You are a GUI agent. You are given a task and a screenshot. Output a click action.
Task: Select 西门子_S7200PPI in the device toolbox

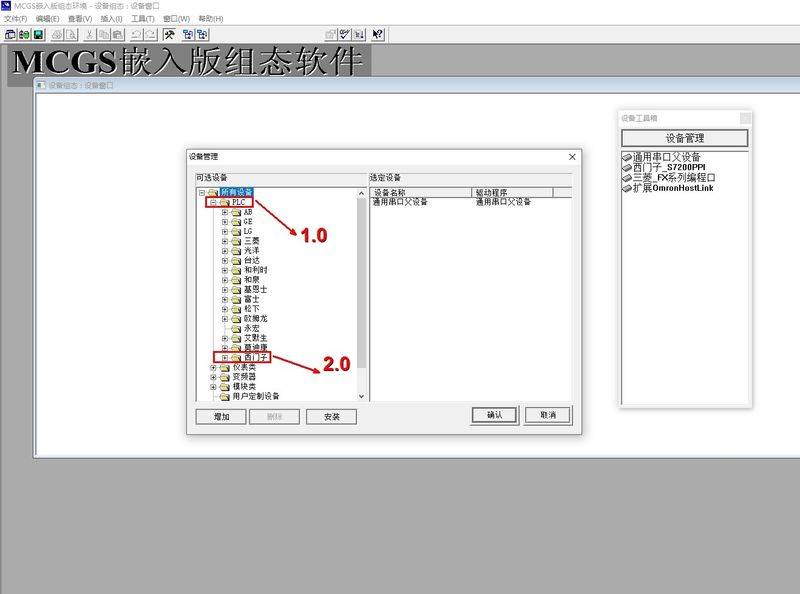(664, 167)
